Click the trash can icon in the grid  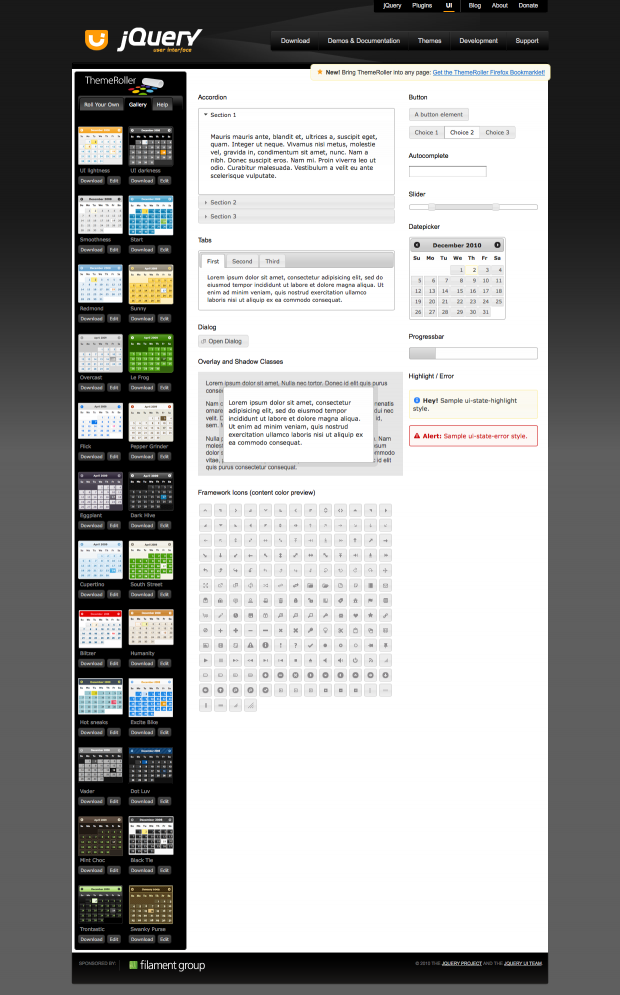click(280, 600)
